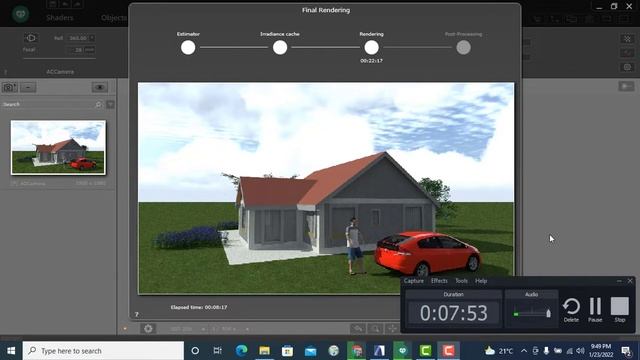
Task: Show hidden system tray icons
Action: (x=524, y=351)
